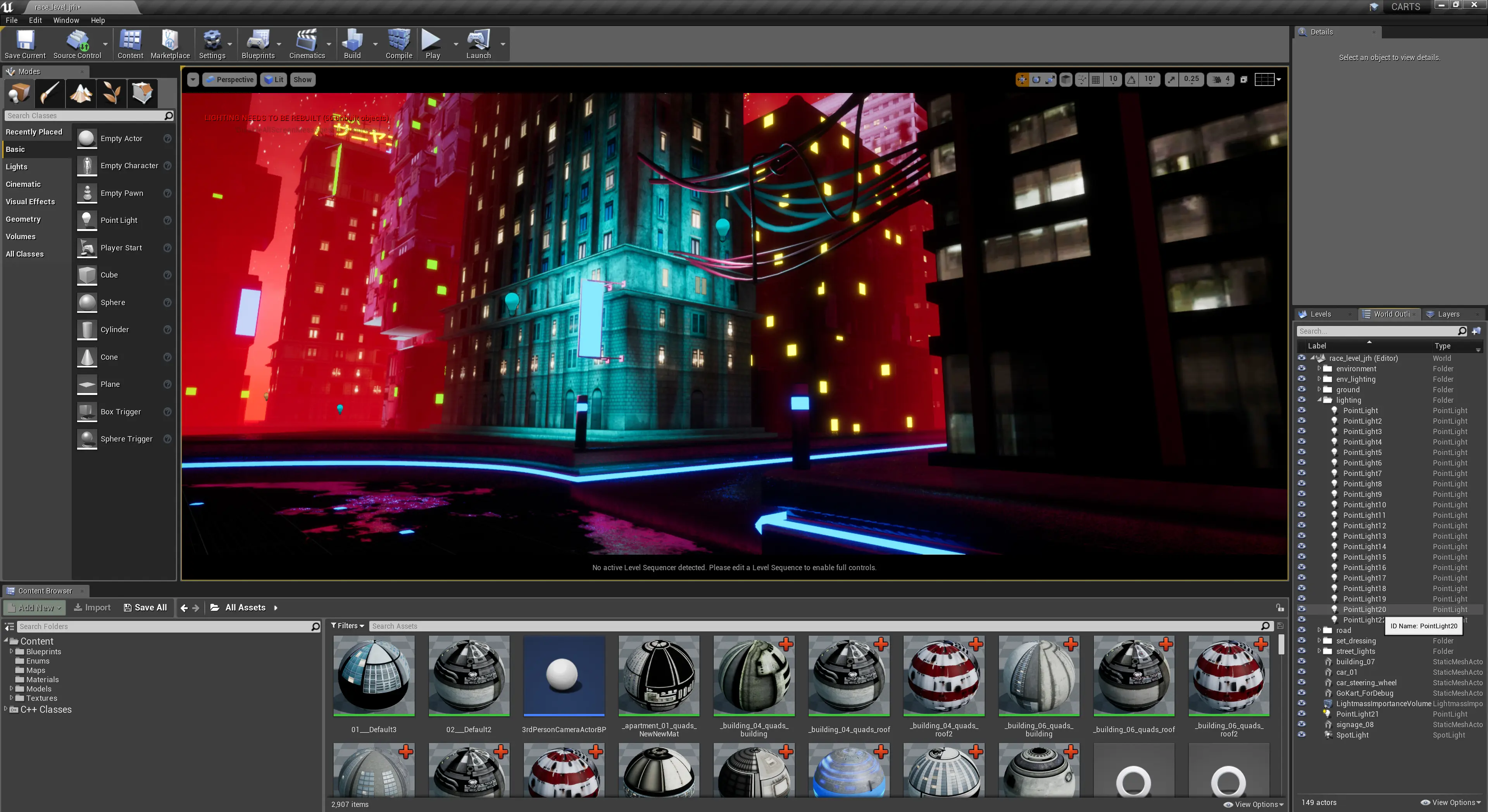This screenshot has height=812, width=1488.
Task: Expand the C++ Classes tree node
Action: pyautogui.click(x=6, y=709)
